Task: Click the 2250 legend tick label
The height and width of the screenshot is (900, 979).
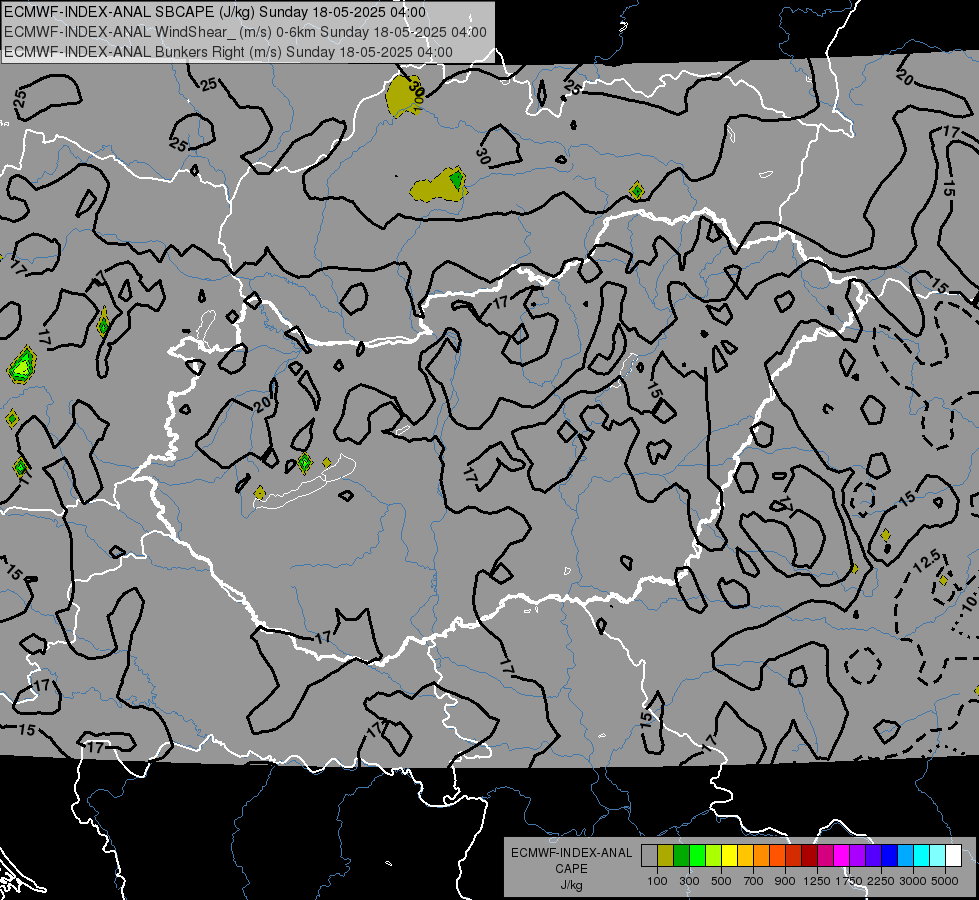Action: coord(881,881)
